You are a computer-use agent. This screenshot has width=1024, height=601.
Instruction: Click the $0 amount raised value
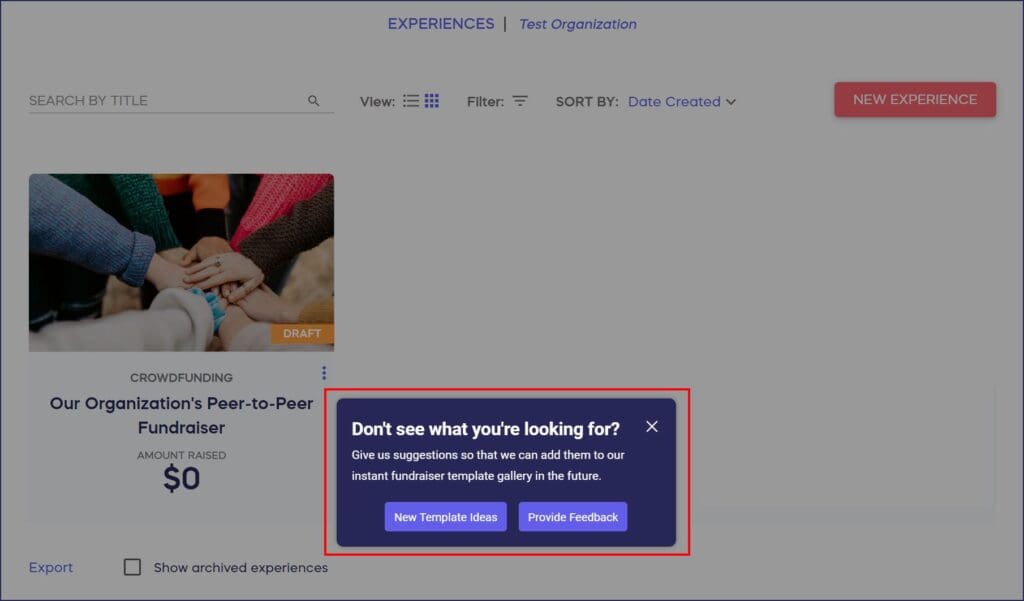coord(181,479)
